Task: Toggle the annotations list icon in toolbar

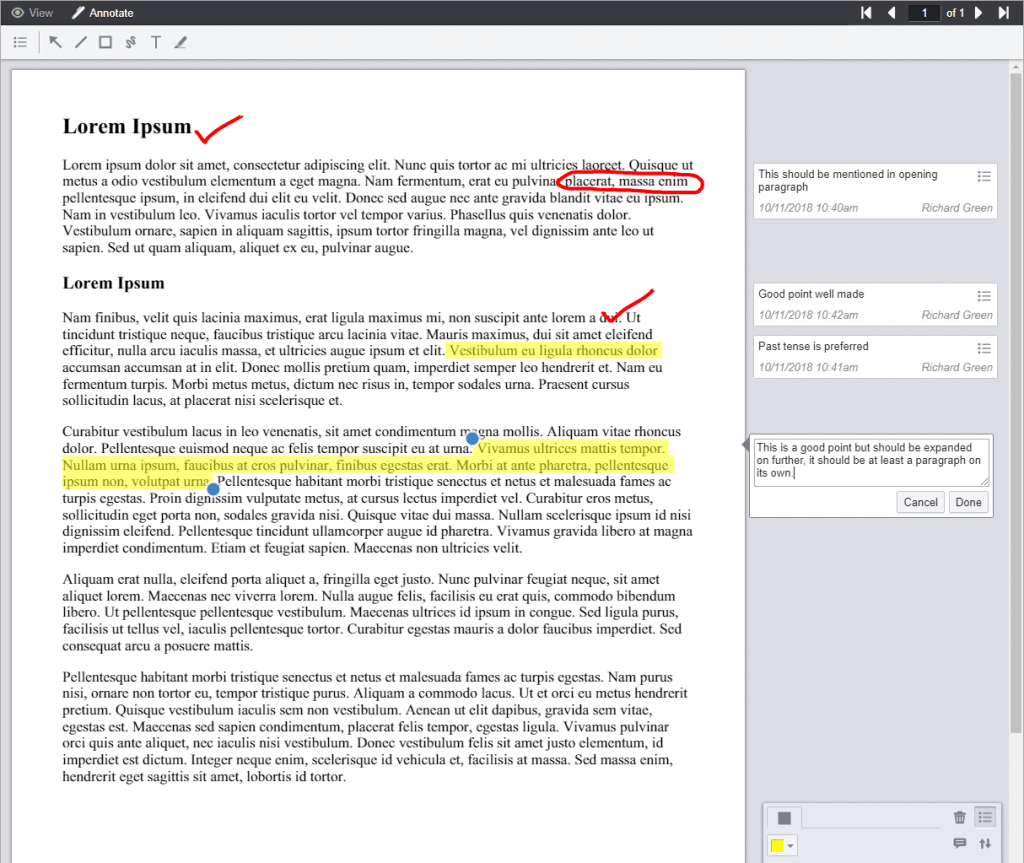Action: [x=20, y=42]
